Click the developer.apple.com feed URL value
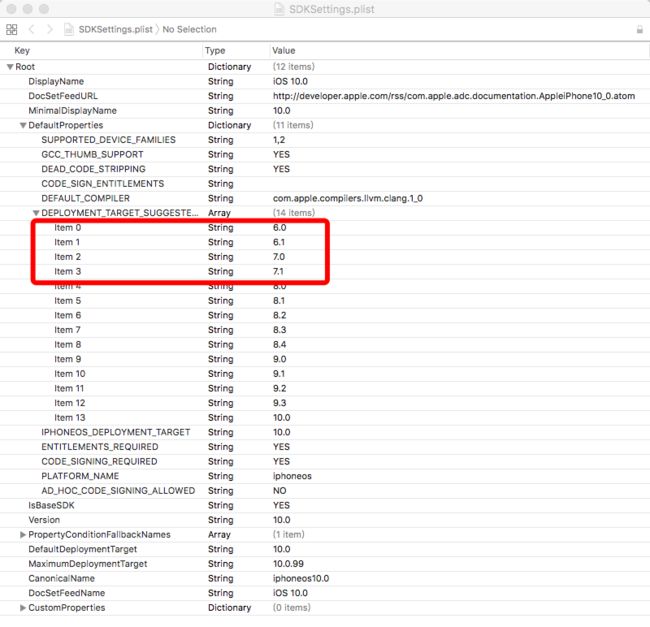The width and height of the screenshot is (650, 627). pos(454,96)
